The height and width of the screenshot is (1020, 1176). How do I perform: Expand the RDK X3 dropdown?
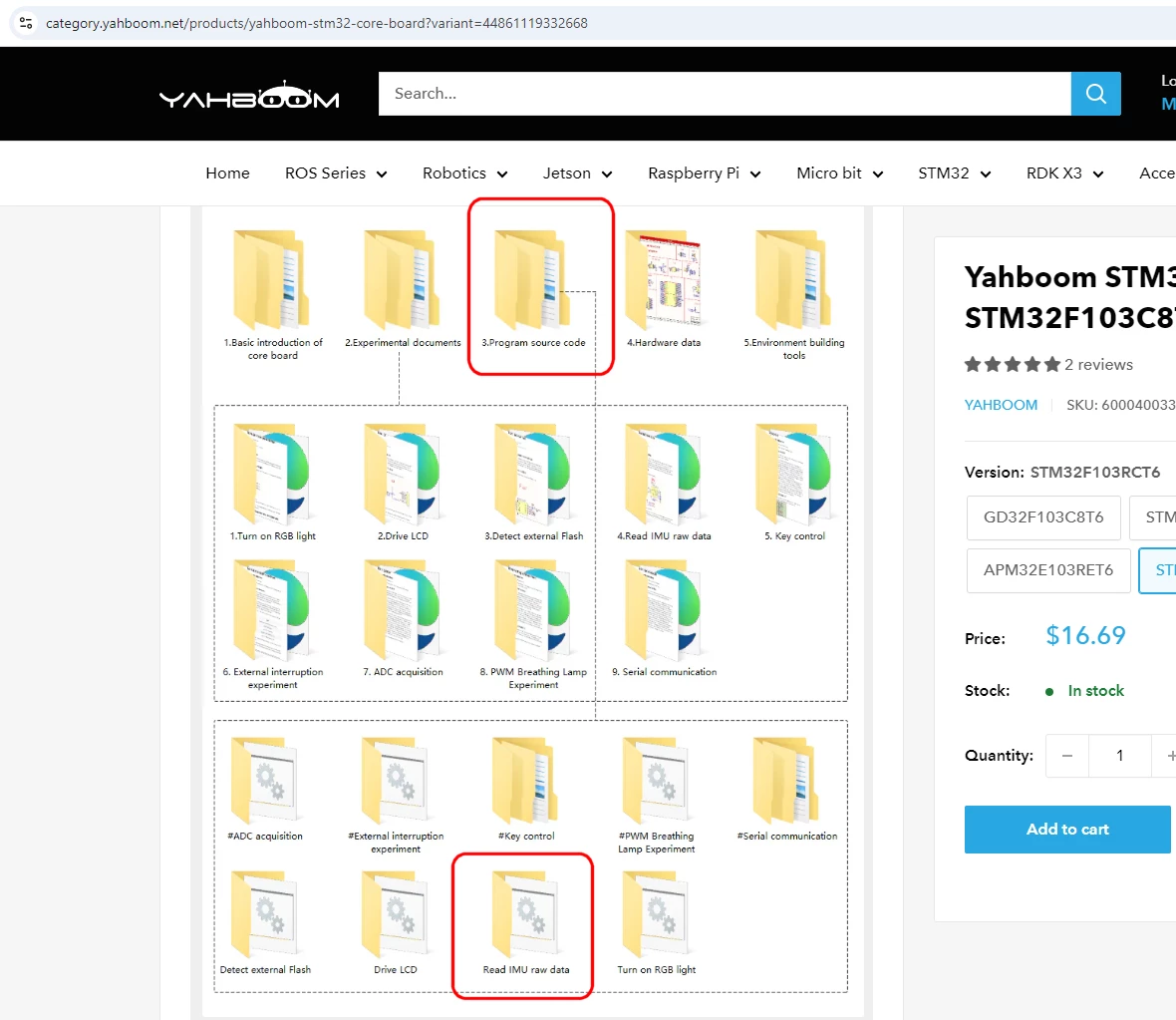pos(1065,173)
